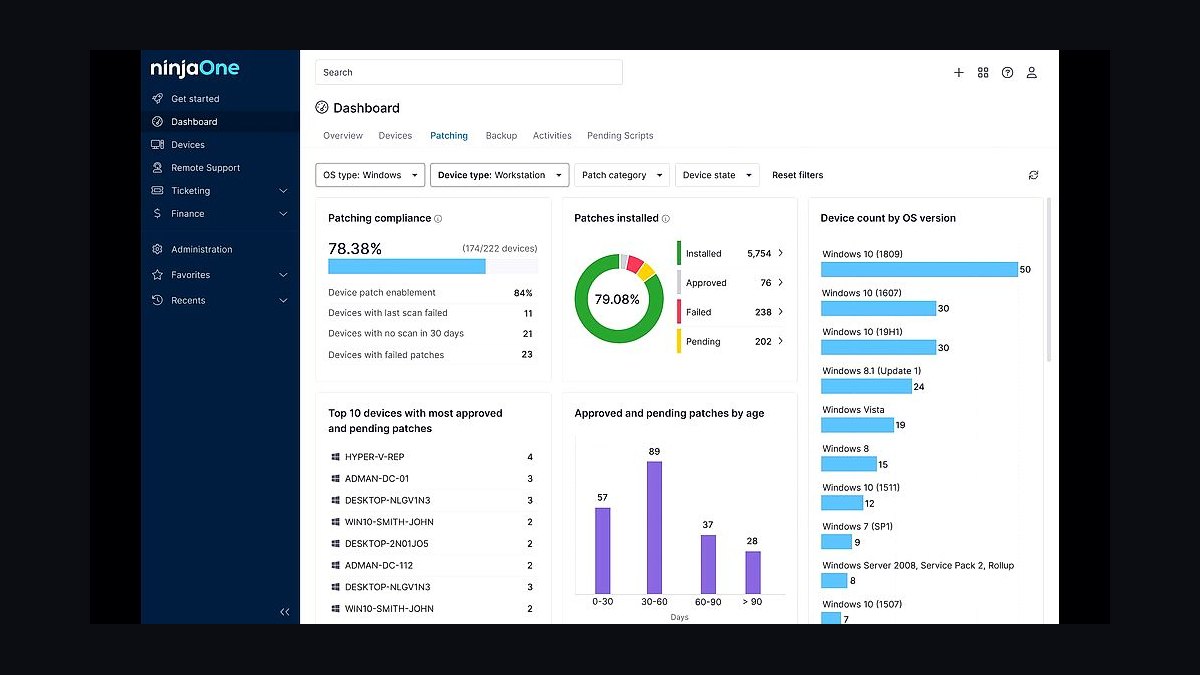Click the Windows icon beside ADMAN-DC-01
Screen dimensions: 1200x675
coord(336,479)
